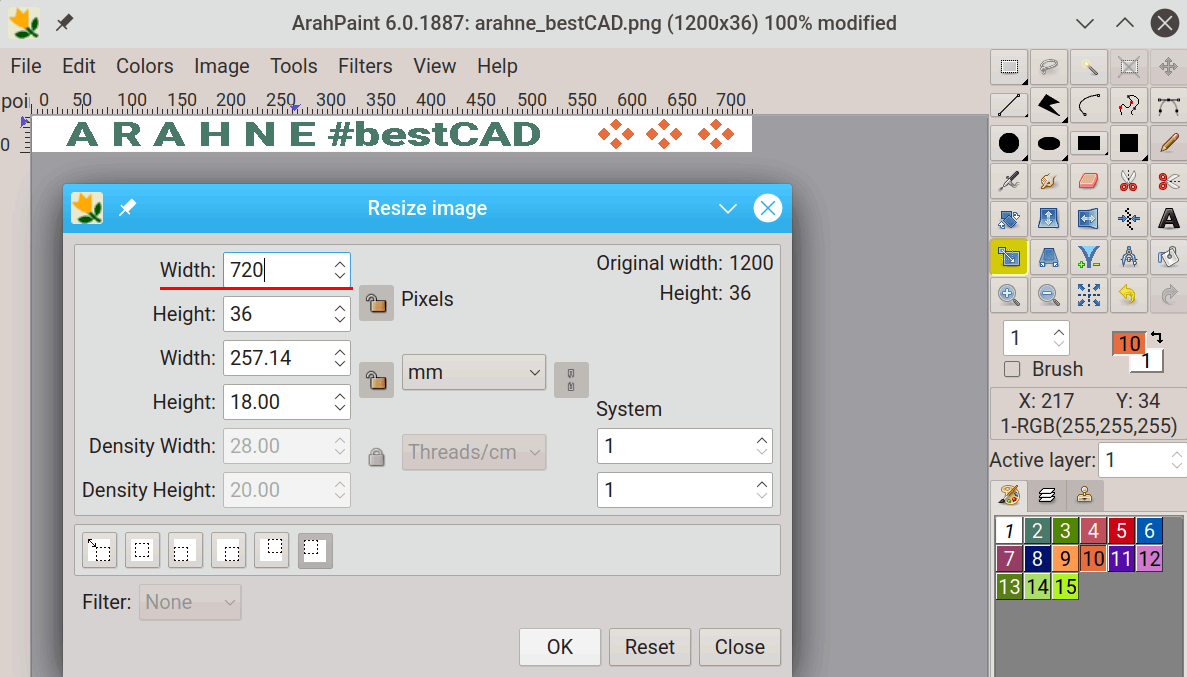Viewport: 1187px width, 677px height.
Task: Confirm resize with OK button
Action: coord(559,647)
